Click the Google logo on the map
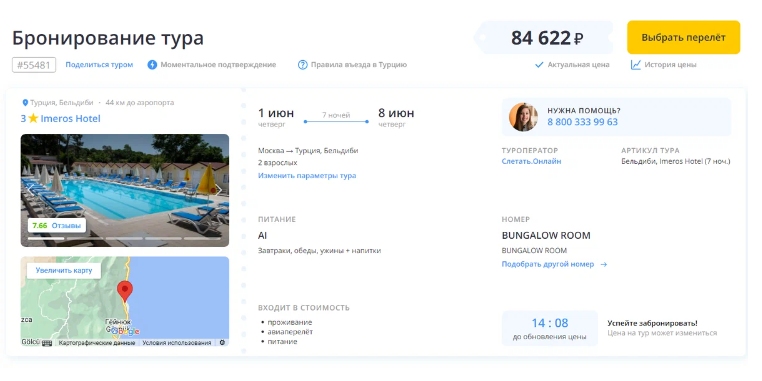The width and height of the screenshot is (762, 381). click(x=125, y=331)
